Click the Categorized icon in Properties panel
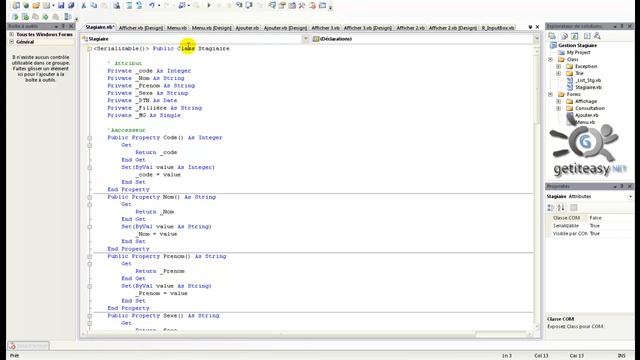 click(x=551, y=208)
